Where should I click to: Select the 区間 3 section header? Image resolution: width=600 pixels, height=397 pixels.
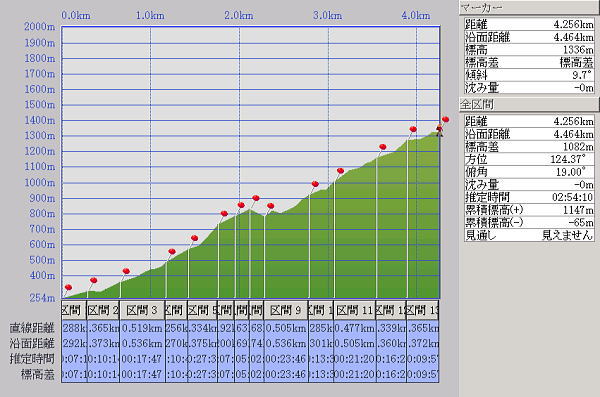142,310
